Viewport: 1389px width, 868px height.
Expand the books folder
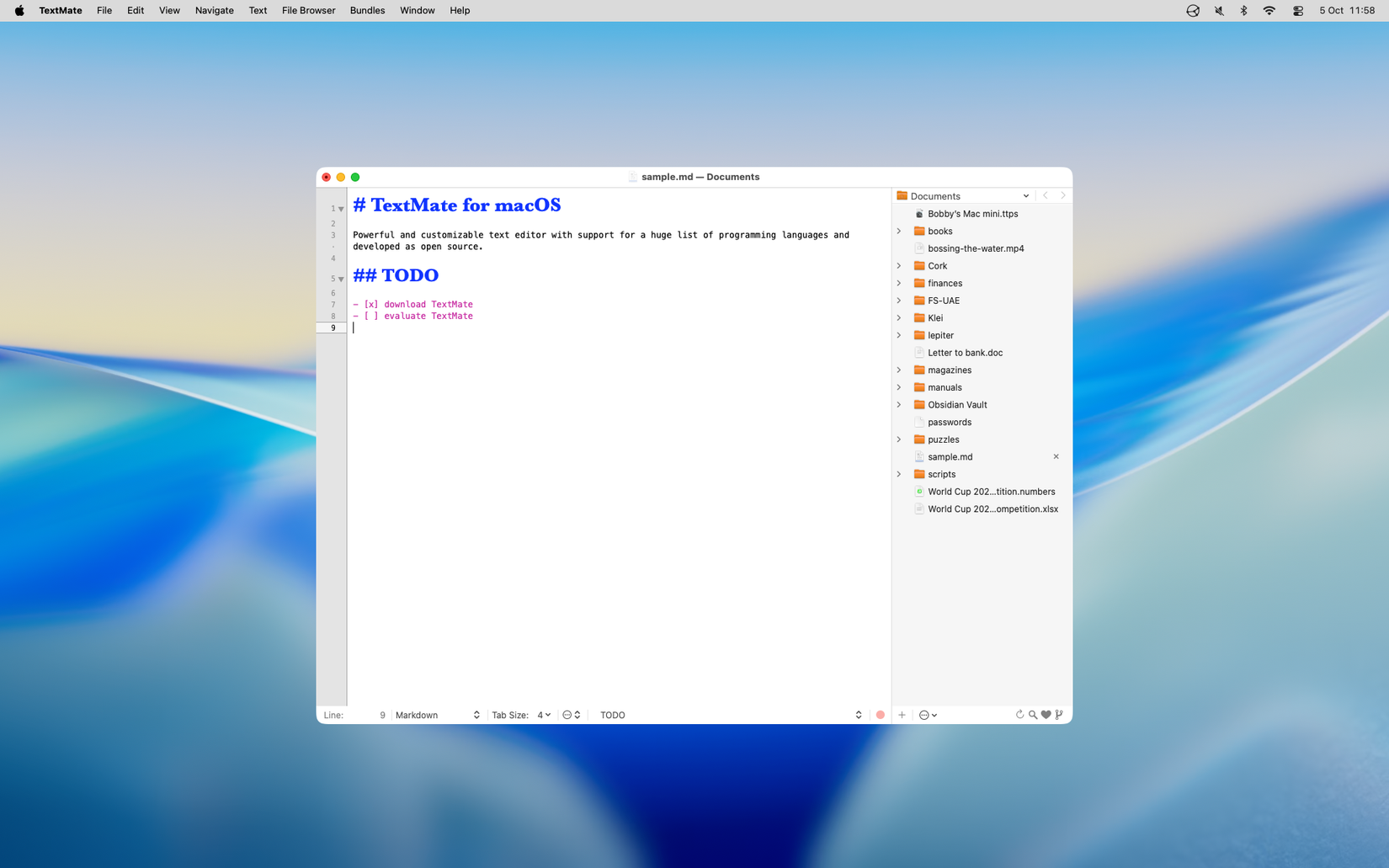tap(899, 231)
